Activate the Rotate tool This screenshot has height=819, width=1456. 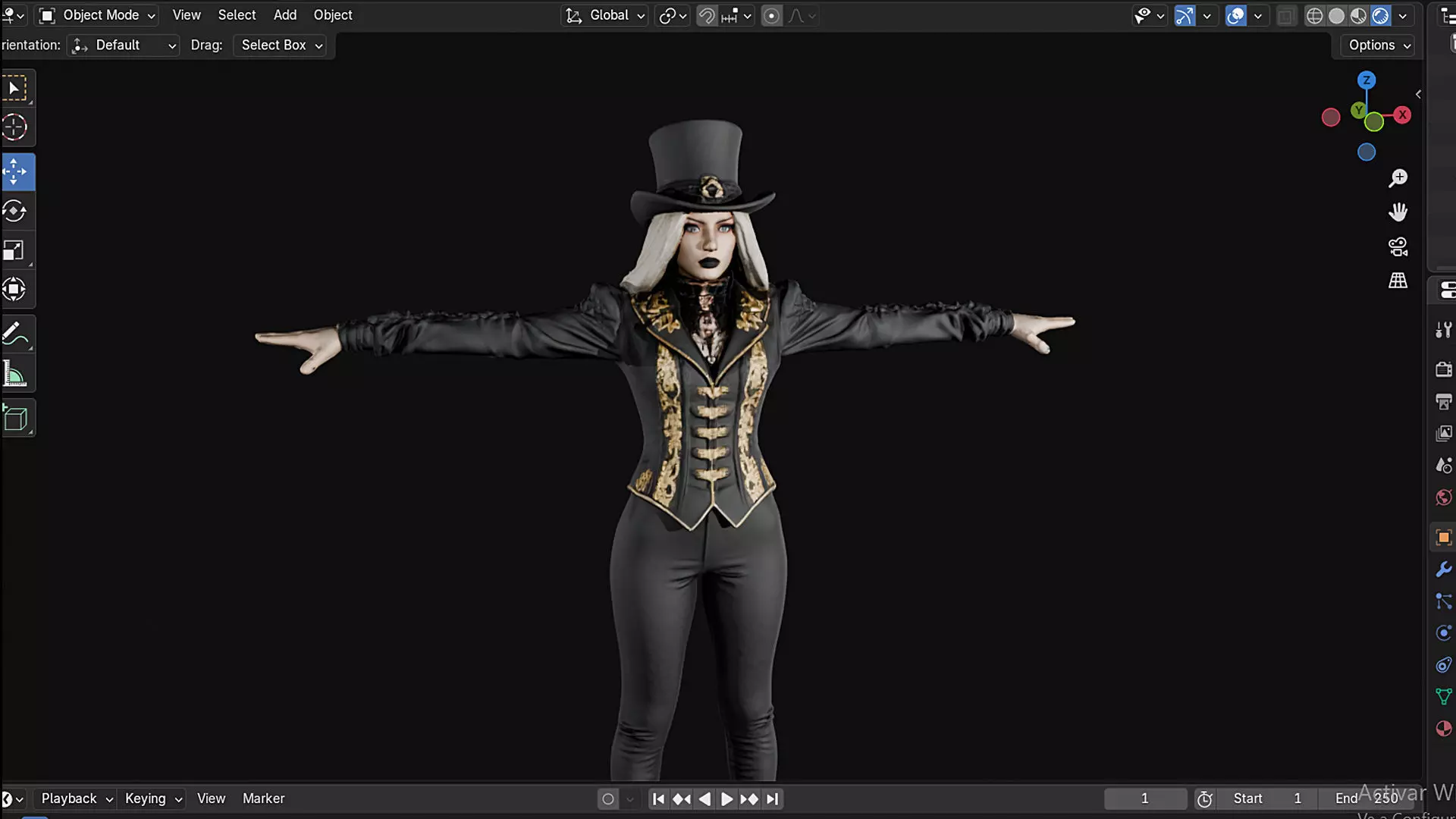pyautogui.click(x=15, y=212)
